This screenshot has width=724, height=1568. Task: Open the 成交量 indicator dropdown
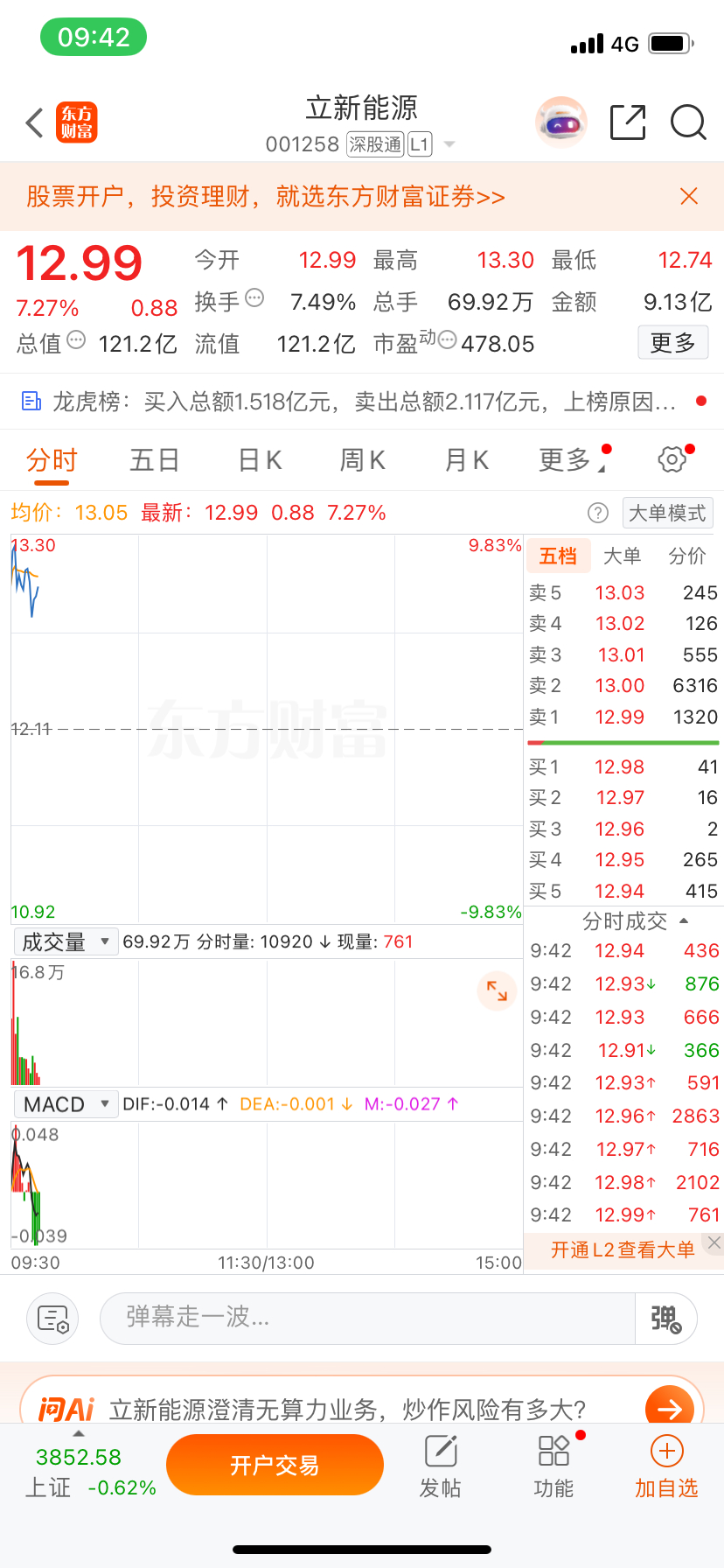(65, 941)
